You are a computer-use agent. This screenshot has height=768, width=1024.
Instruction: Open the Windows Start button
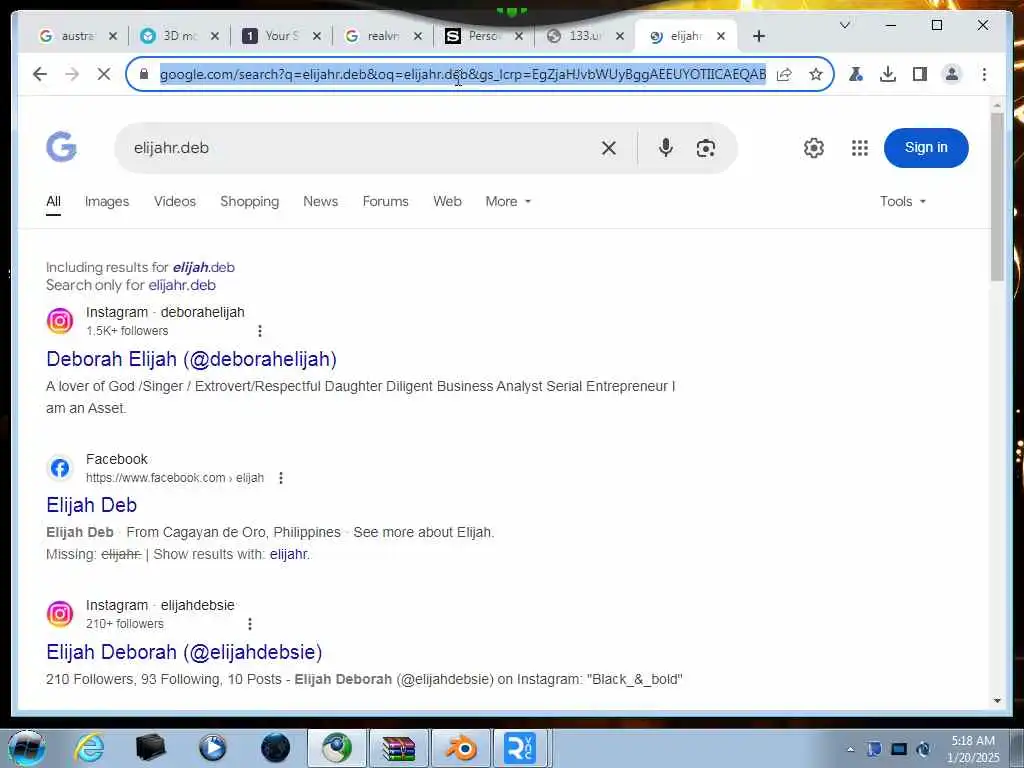26,748
